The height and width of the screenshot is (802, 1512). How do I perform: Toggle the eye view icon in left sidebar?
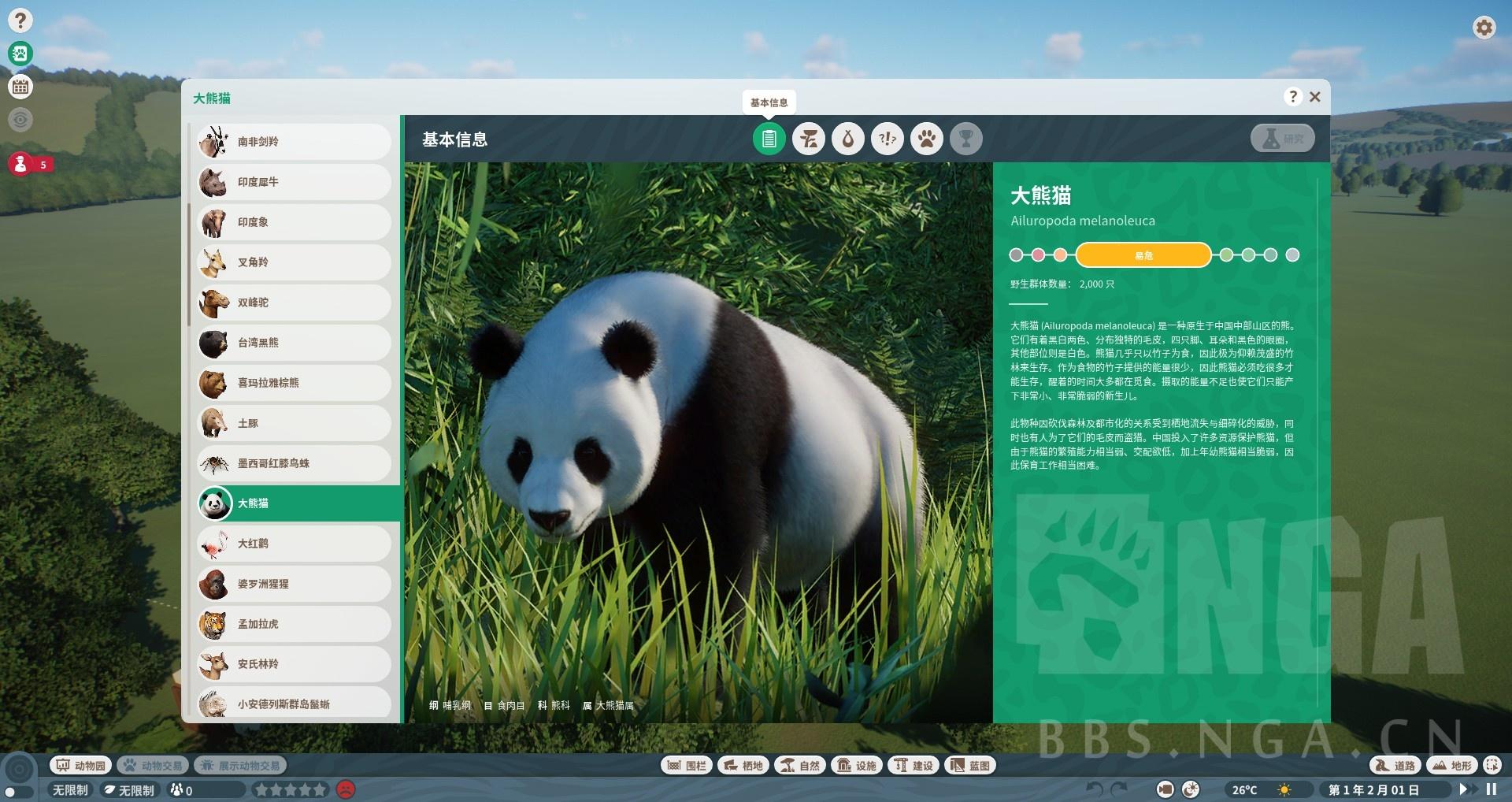20,120
